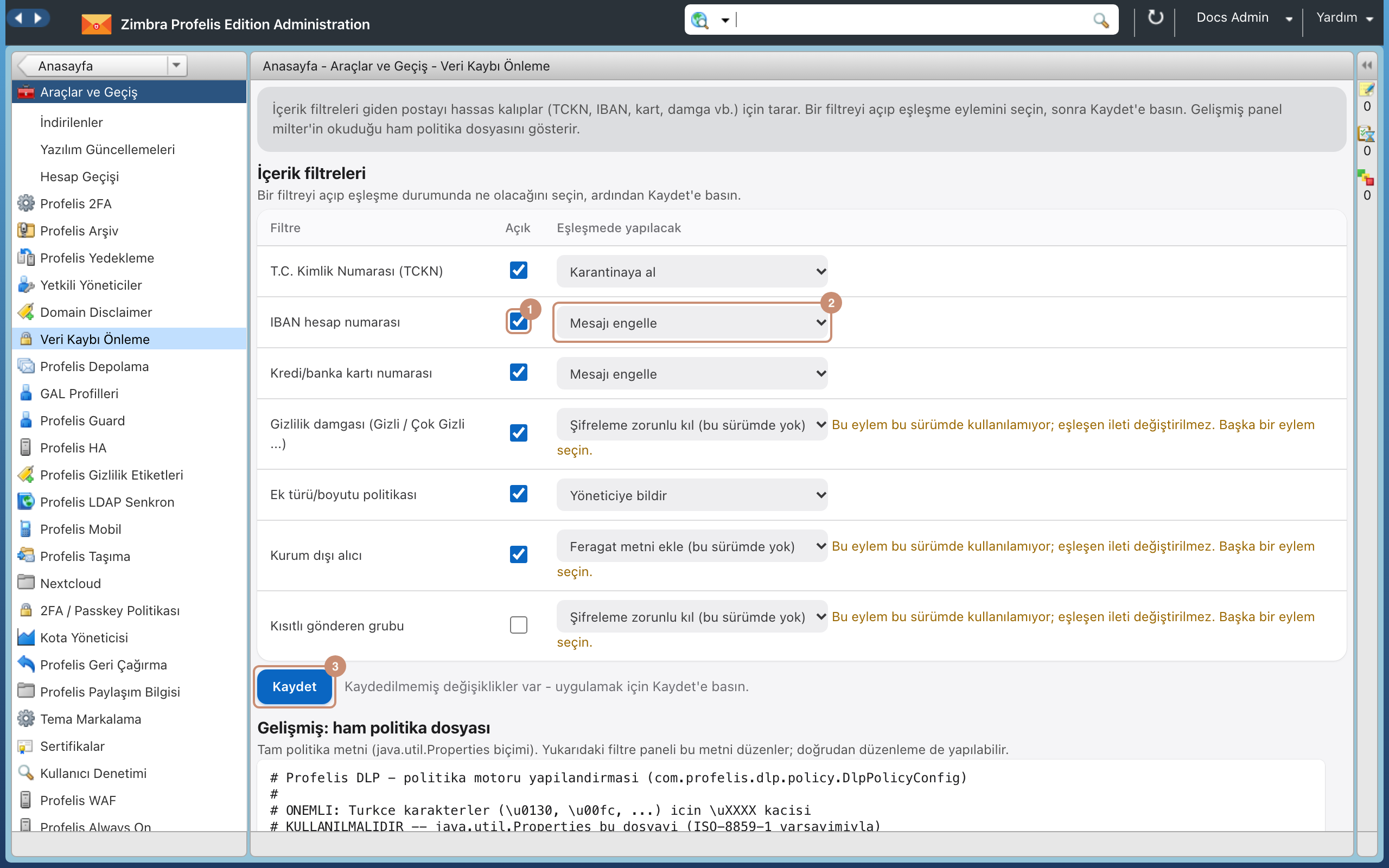Click the back navigation arrow icon
The image size is (1389, 868).
pos(18,18)
